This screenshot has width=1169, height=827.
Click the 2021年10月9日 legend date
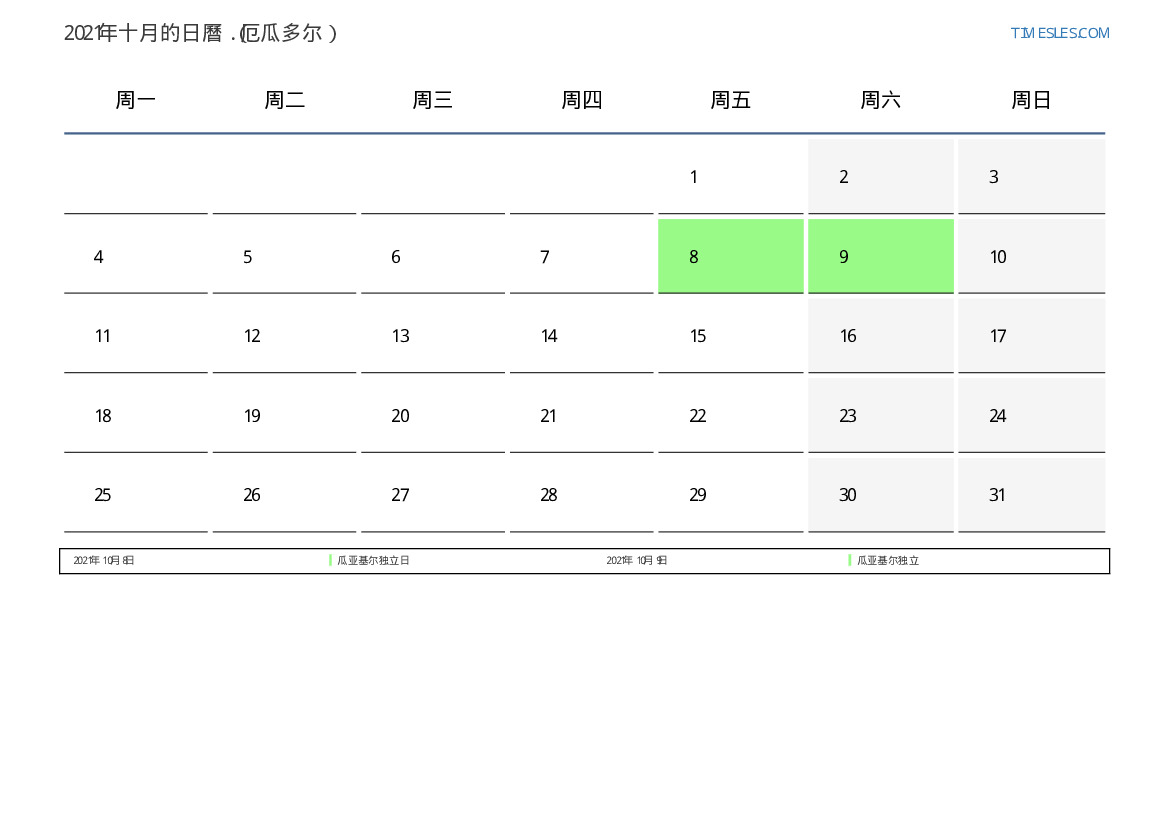pos(637,561)
